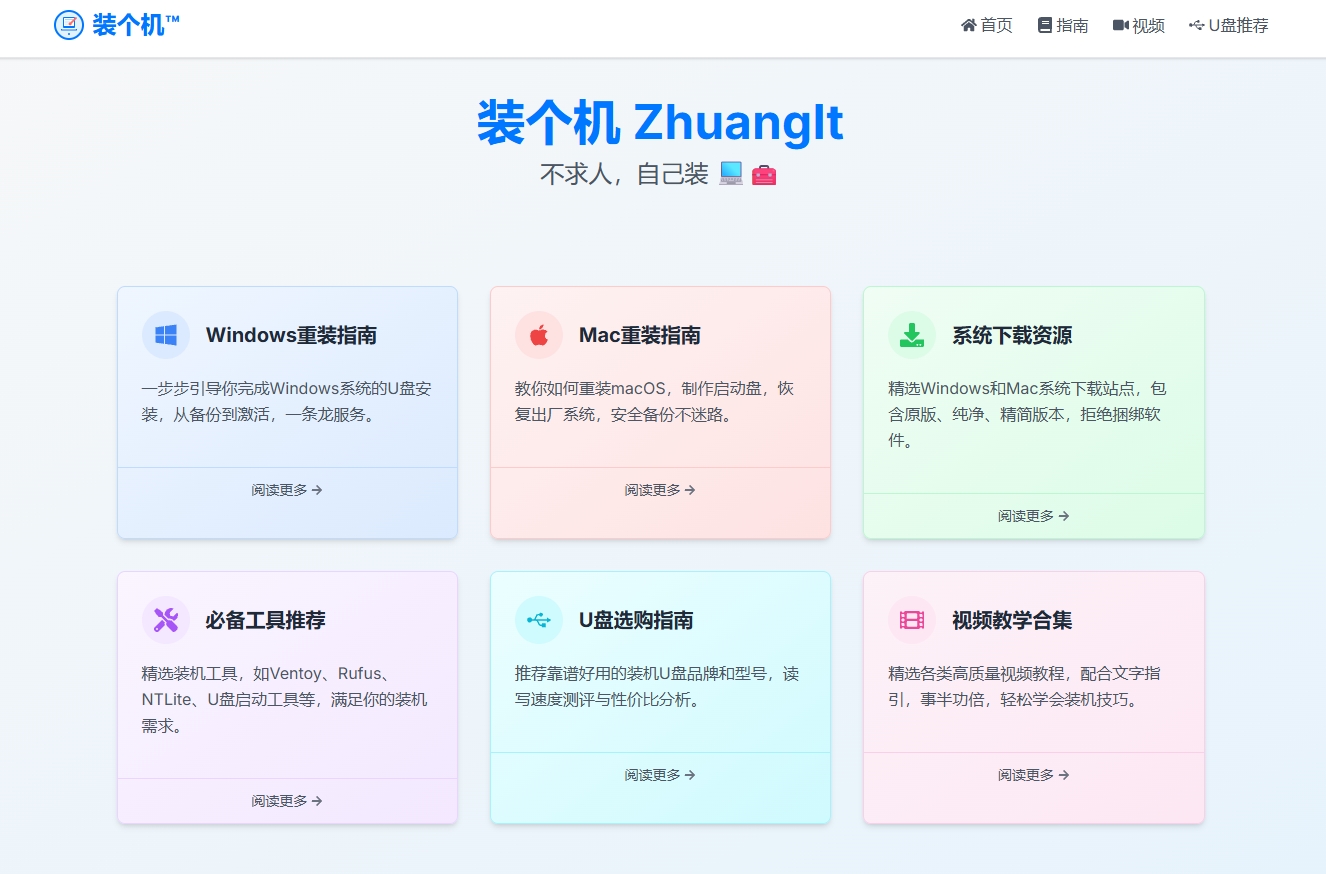Screen dimensions: 1326x874
Task: Click the USB icon on U盘选购指南 card
Action: (538, 619)
